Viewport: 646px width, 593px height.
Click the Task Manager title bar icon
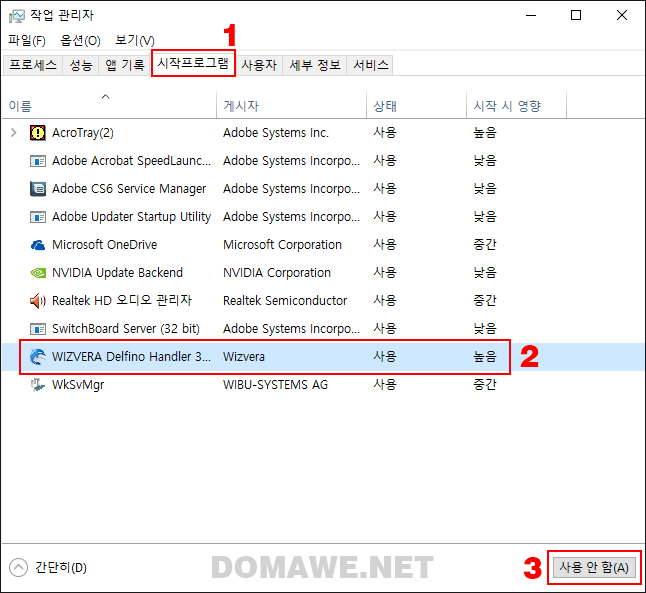tap(16, 16)
